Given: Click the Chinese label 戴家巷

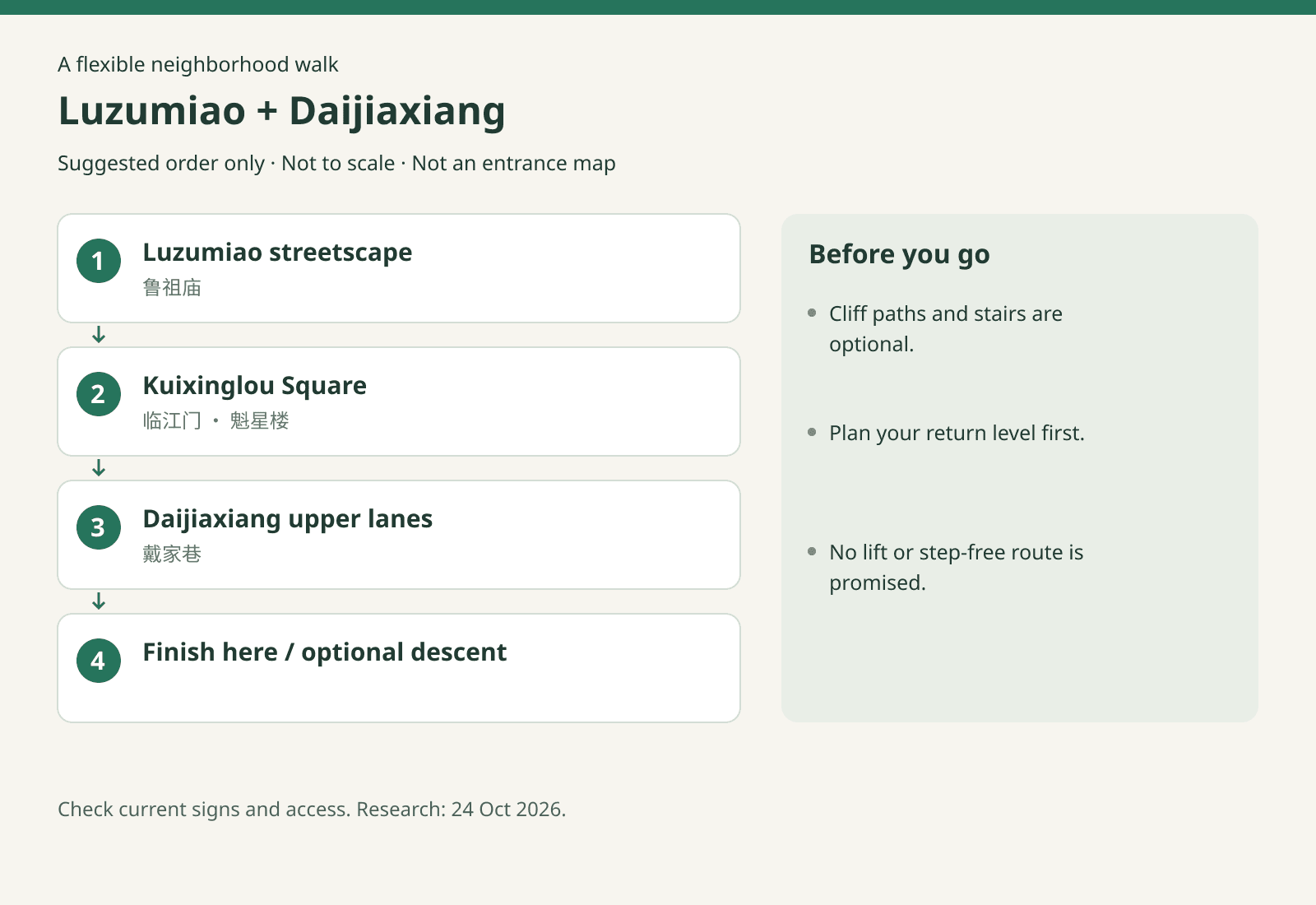Looking at the screenshot, I should pyautogui.click(x=172, y=554).
